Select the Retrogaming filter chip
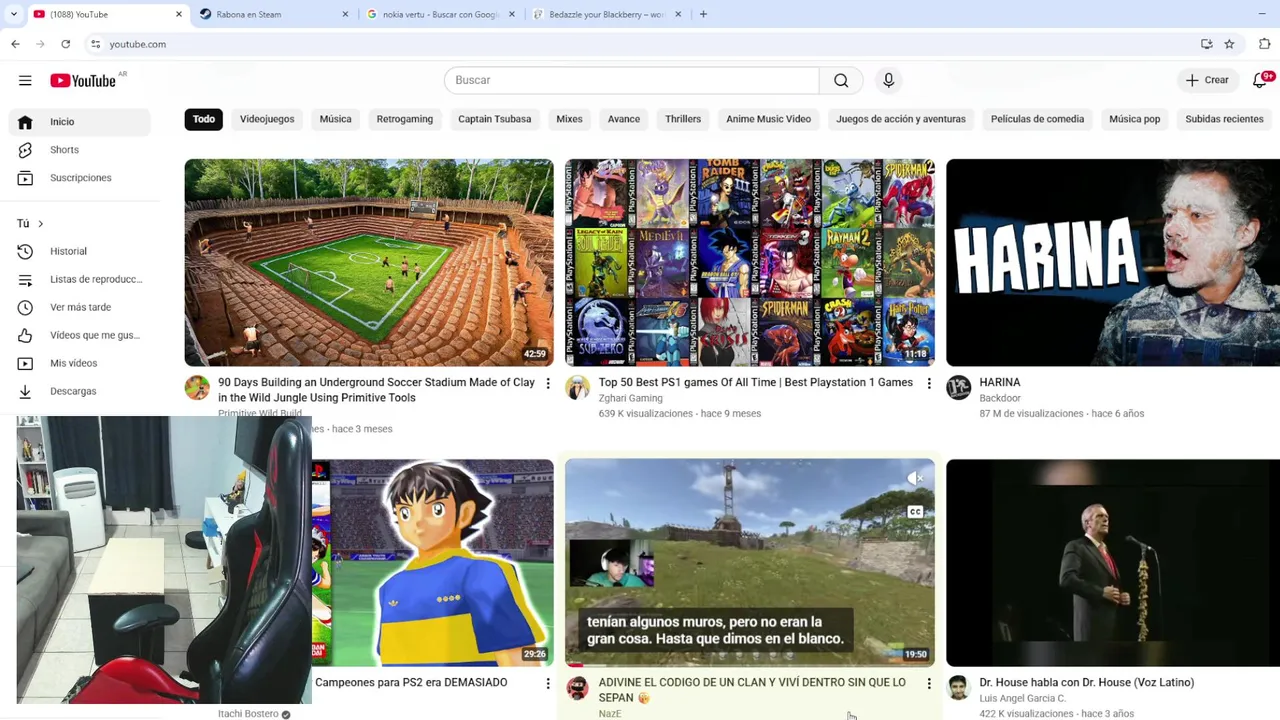Screen dimensions: 1280x720 click(405, 119)
